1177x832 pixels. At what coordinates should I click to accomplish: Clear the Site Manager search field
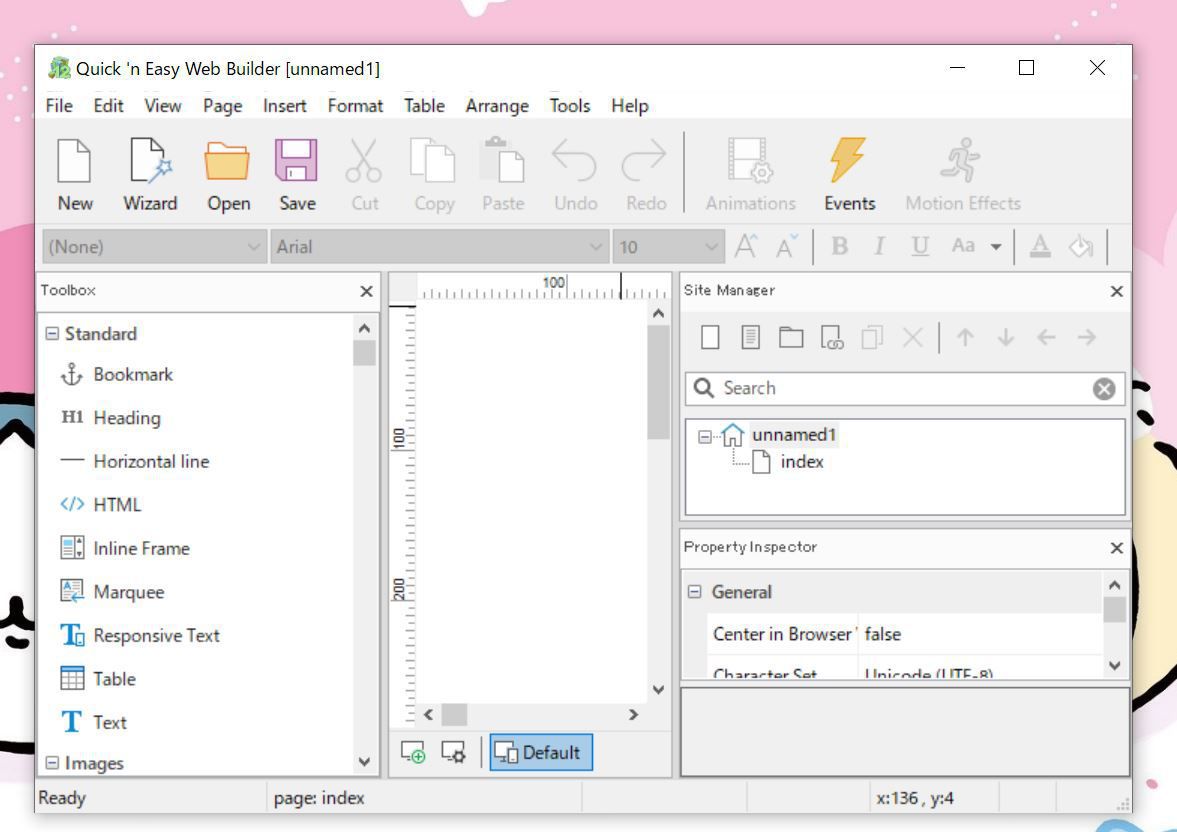click(1103, 389)
